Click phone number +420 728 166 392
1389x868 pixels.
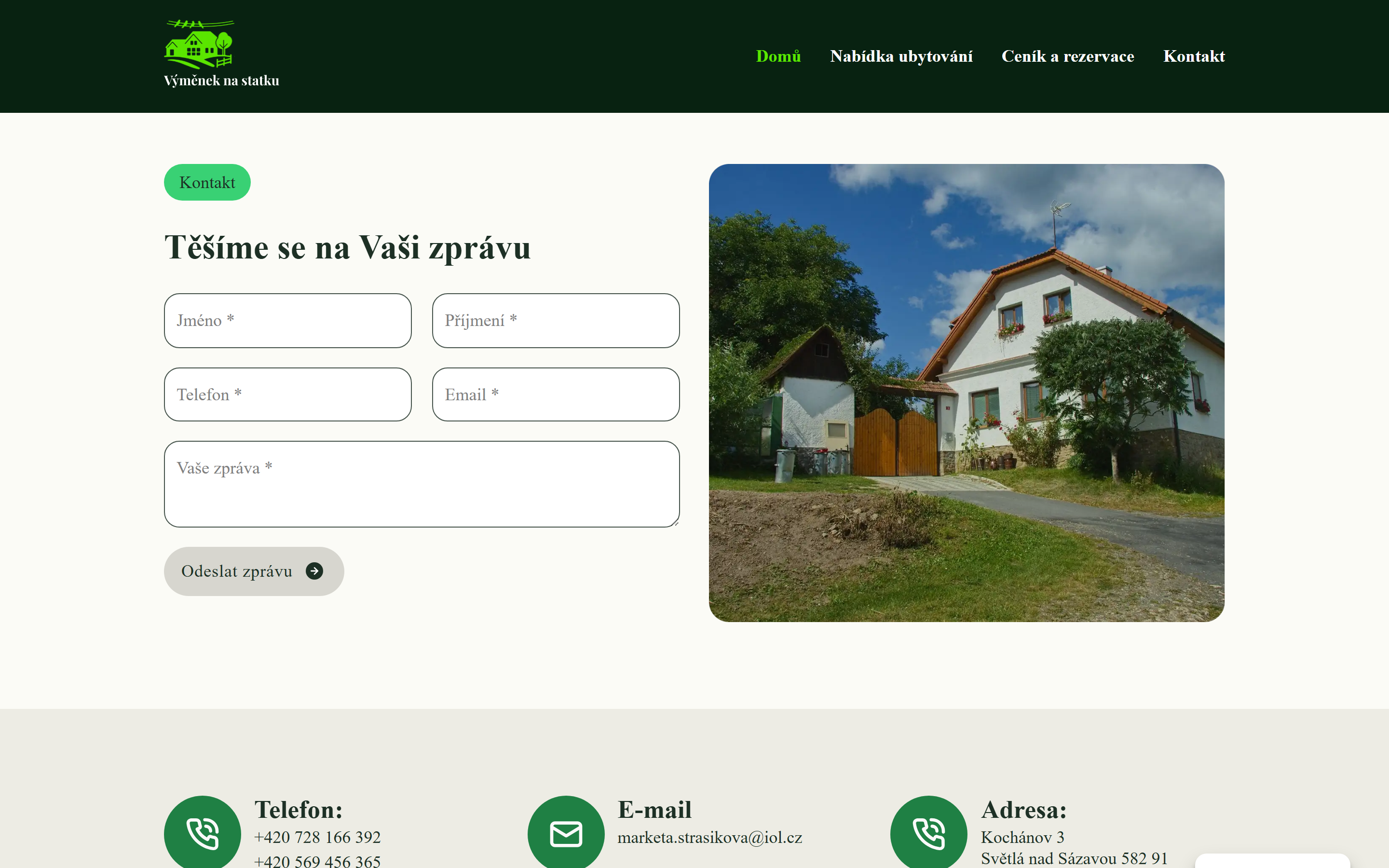click(317, 837)
